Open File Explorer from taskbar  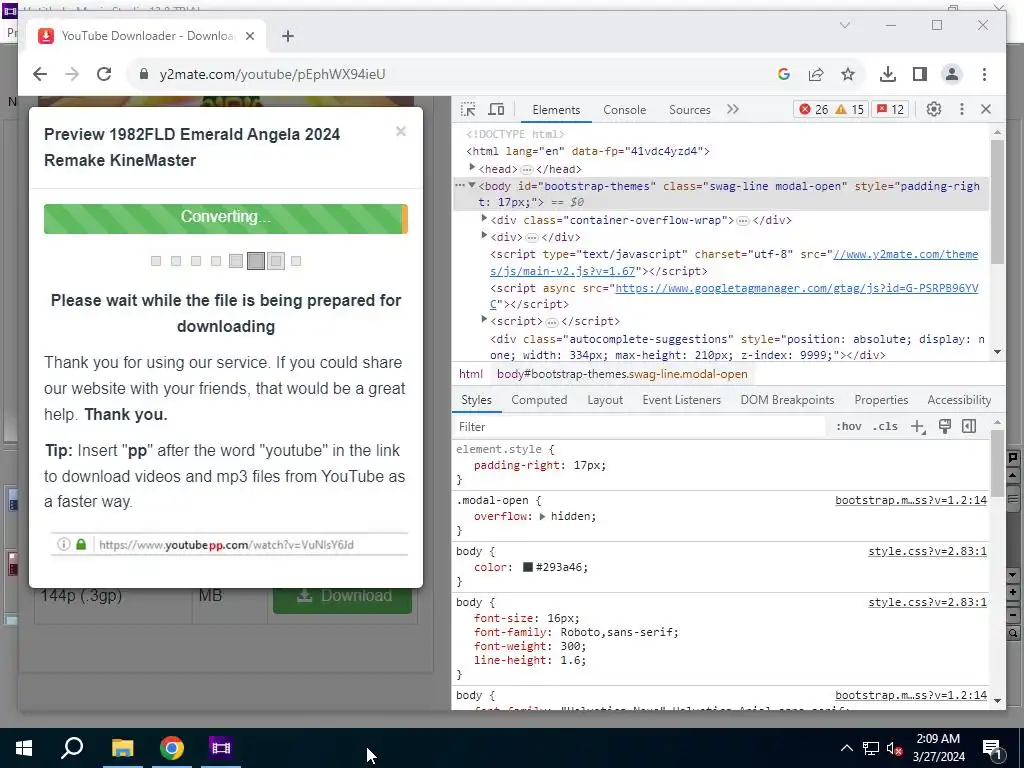[122, 748]
